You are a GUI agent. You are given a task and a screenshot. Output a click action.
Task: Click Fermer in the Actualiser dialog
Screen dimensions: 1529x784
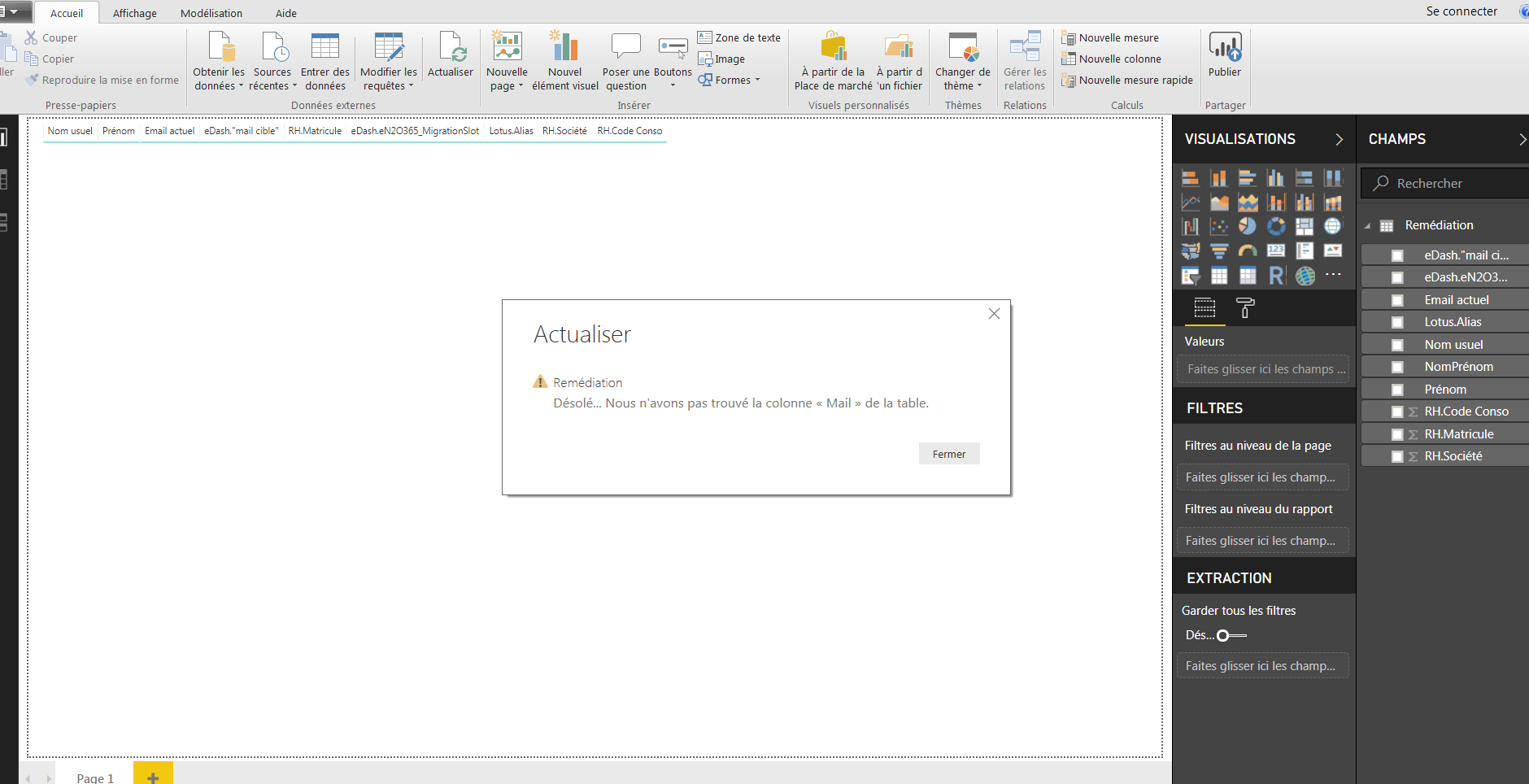pyautogui.click(x=949, y=454)
